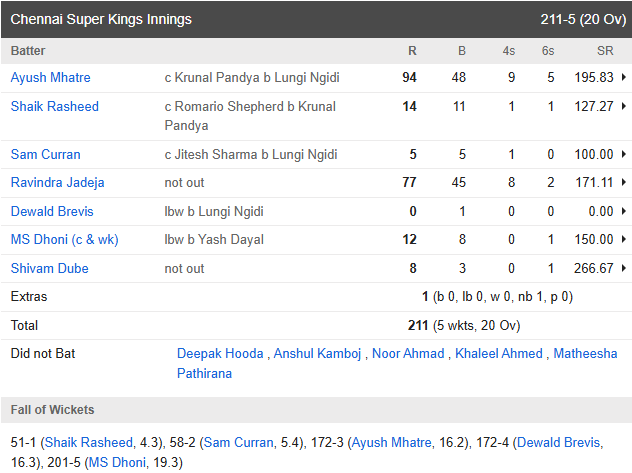Open Deepak Hooda in Did not Bat
This screenshot has width=632, height=473.
(220, 353)
